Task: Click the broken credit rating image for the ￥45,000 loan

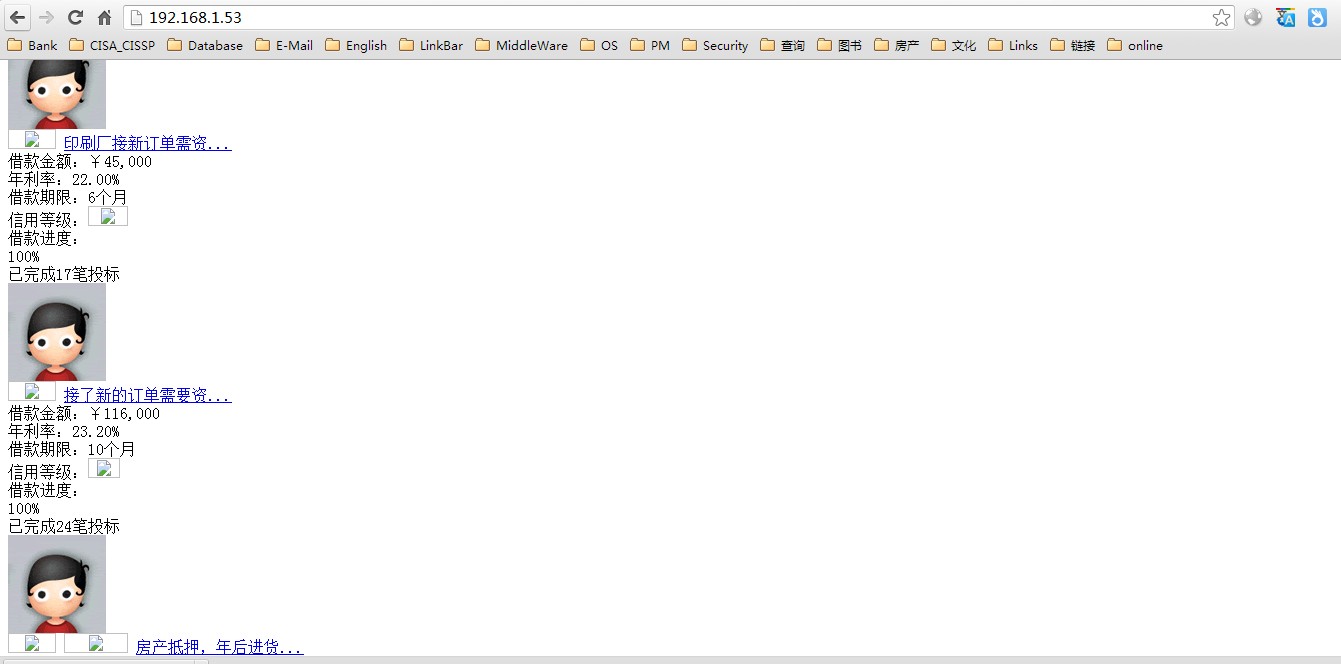Action: tap(108, 216)
